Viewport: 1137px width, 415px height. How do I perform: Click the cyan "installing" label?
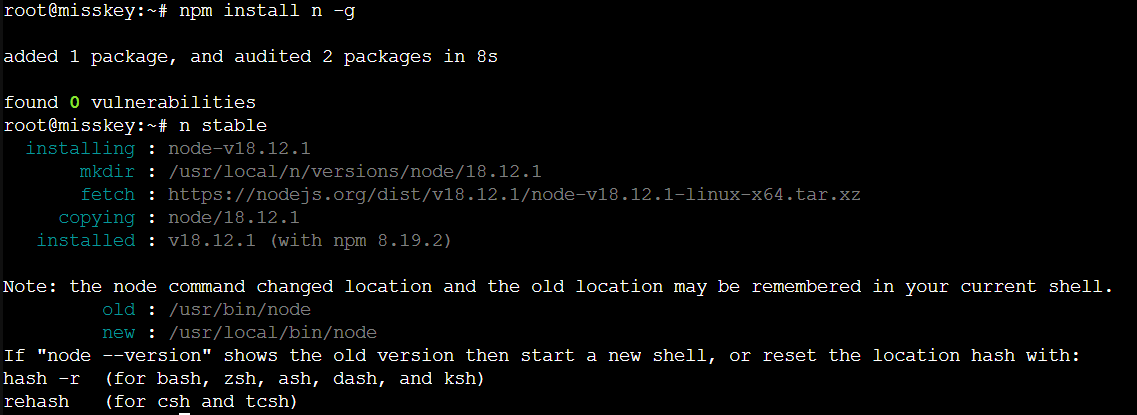pyautogui.click(x=80, y=148)
